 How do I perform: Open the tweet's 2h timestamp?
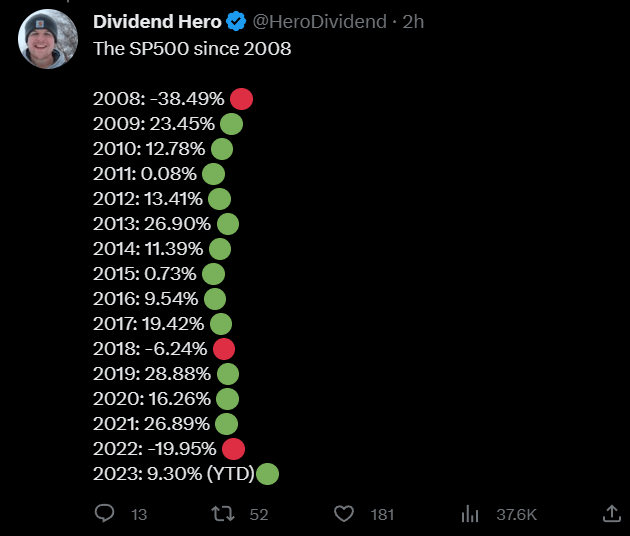413,22
